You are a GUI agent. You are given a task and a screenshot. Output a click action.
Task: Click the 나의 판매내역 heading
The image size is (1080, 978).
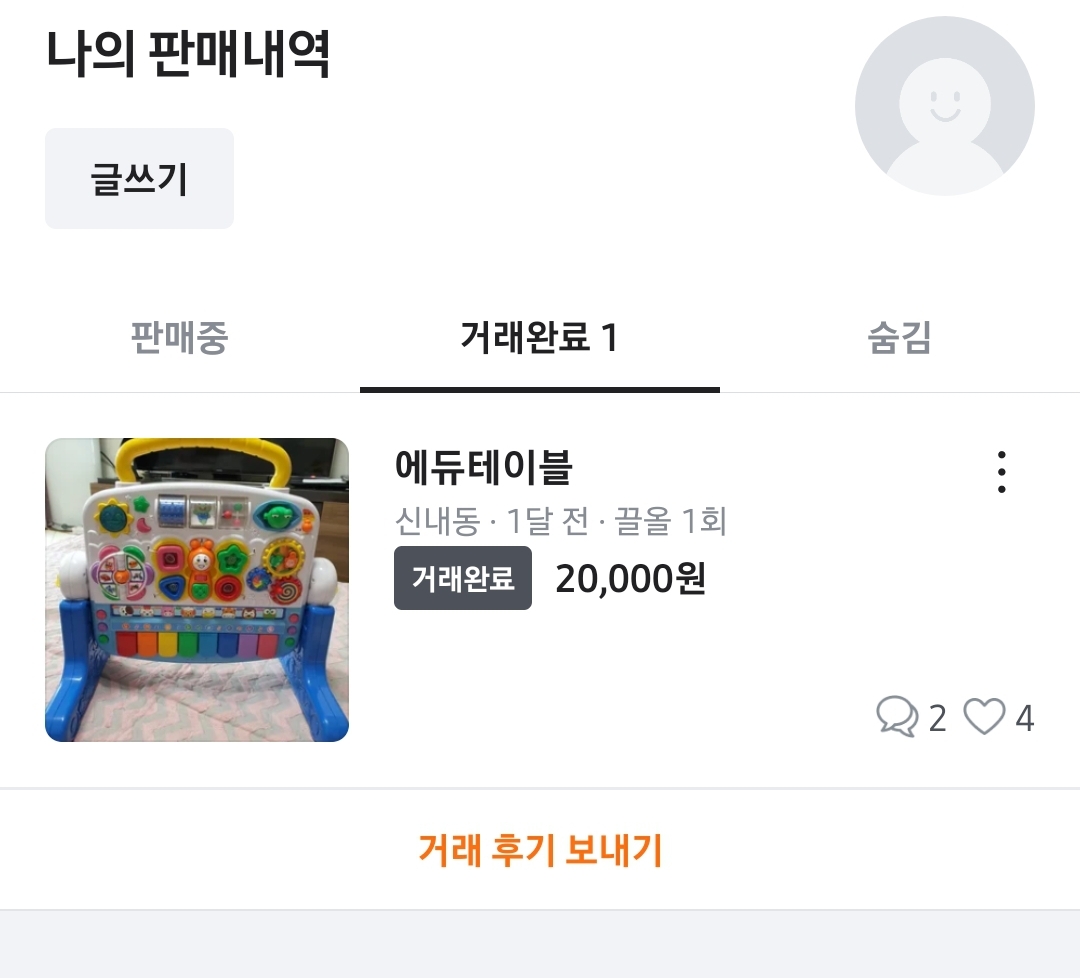(x=188, y=56)
